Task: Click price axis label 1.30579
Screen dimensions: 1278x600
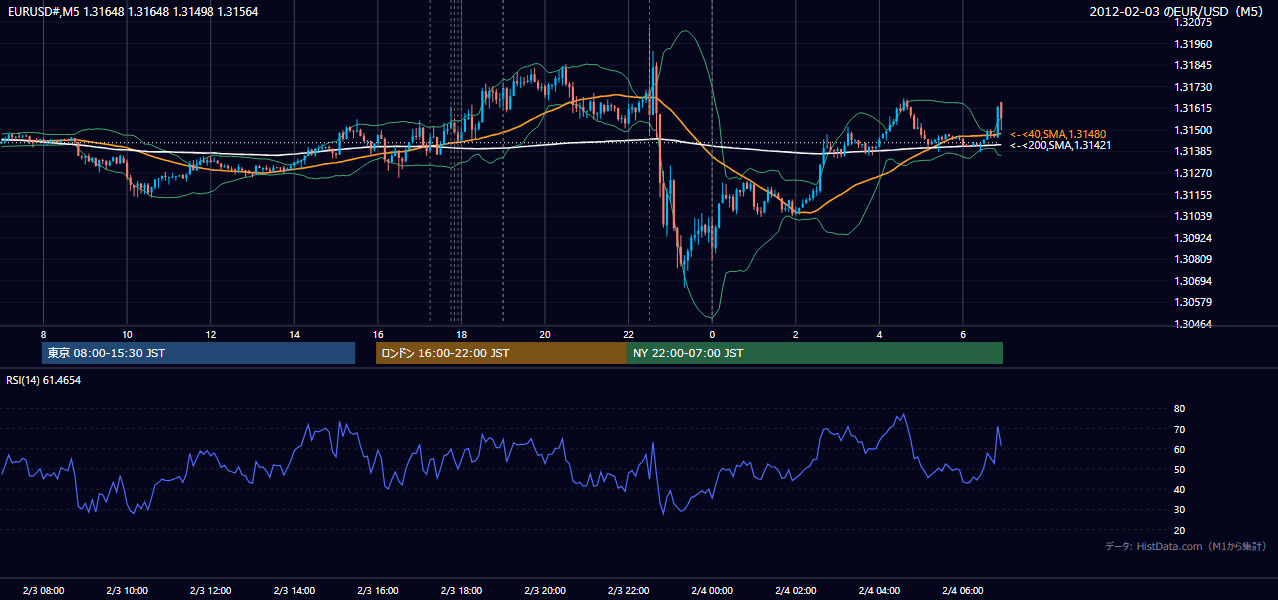Action: (1193, 302)
